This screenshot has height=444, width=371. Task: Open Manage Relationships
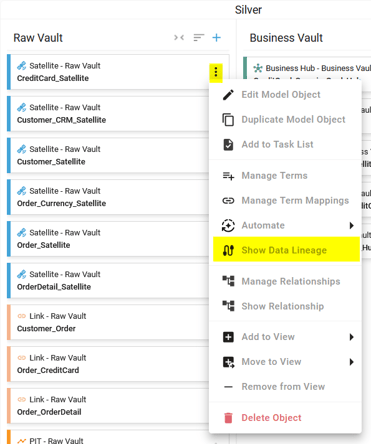point(291,281)
